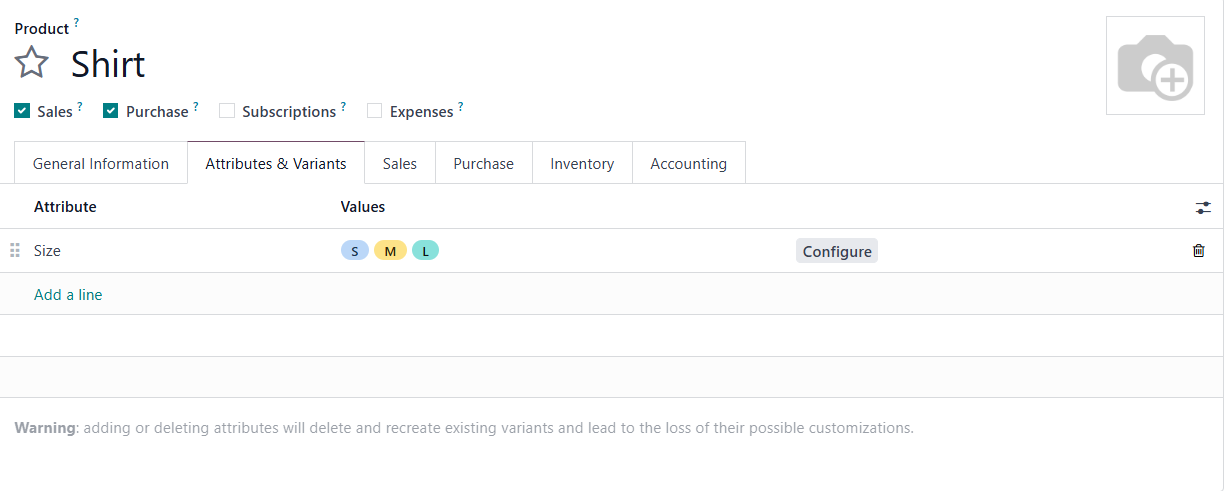This screenshot has width=1224, height=491.
Task: Click the camera icon to upload product image
Action: tap(1154, 65)
